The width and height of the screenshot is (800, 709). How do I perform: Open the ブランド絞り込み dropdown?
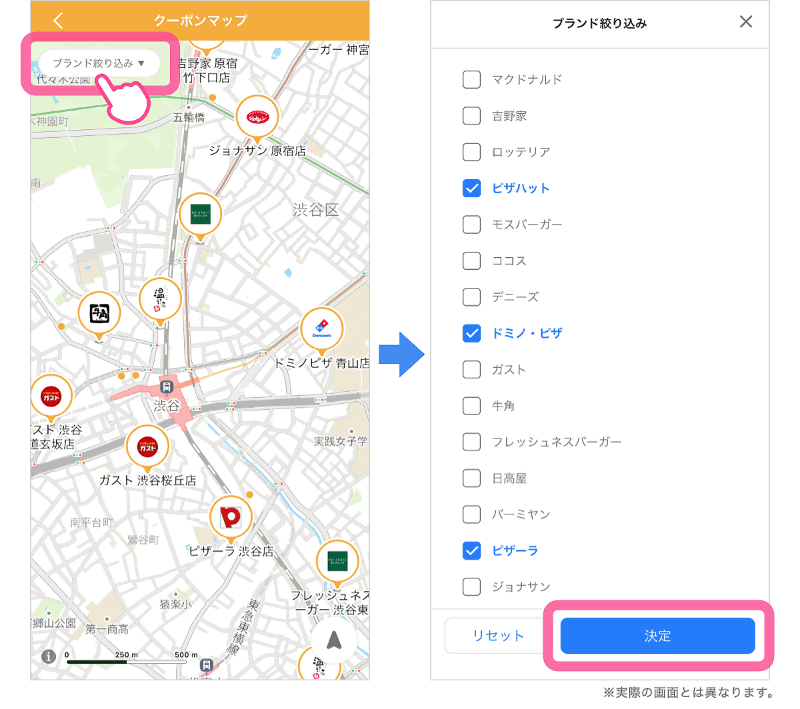click(99, 63)
